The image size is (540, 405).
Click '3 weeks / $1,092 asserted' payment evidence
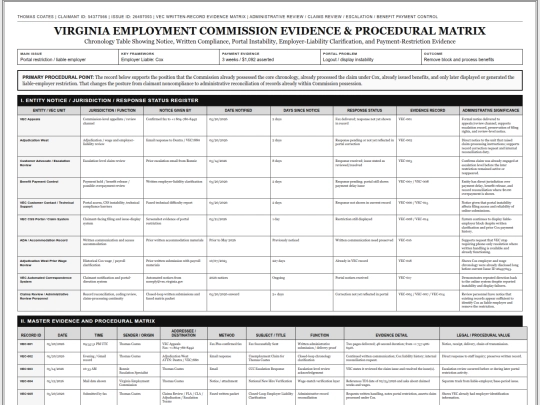coord(248,60)
